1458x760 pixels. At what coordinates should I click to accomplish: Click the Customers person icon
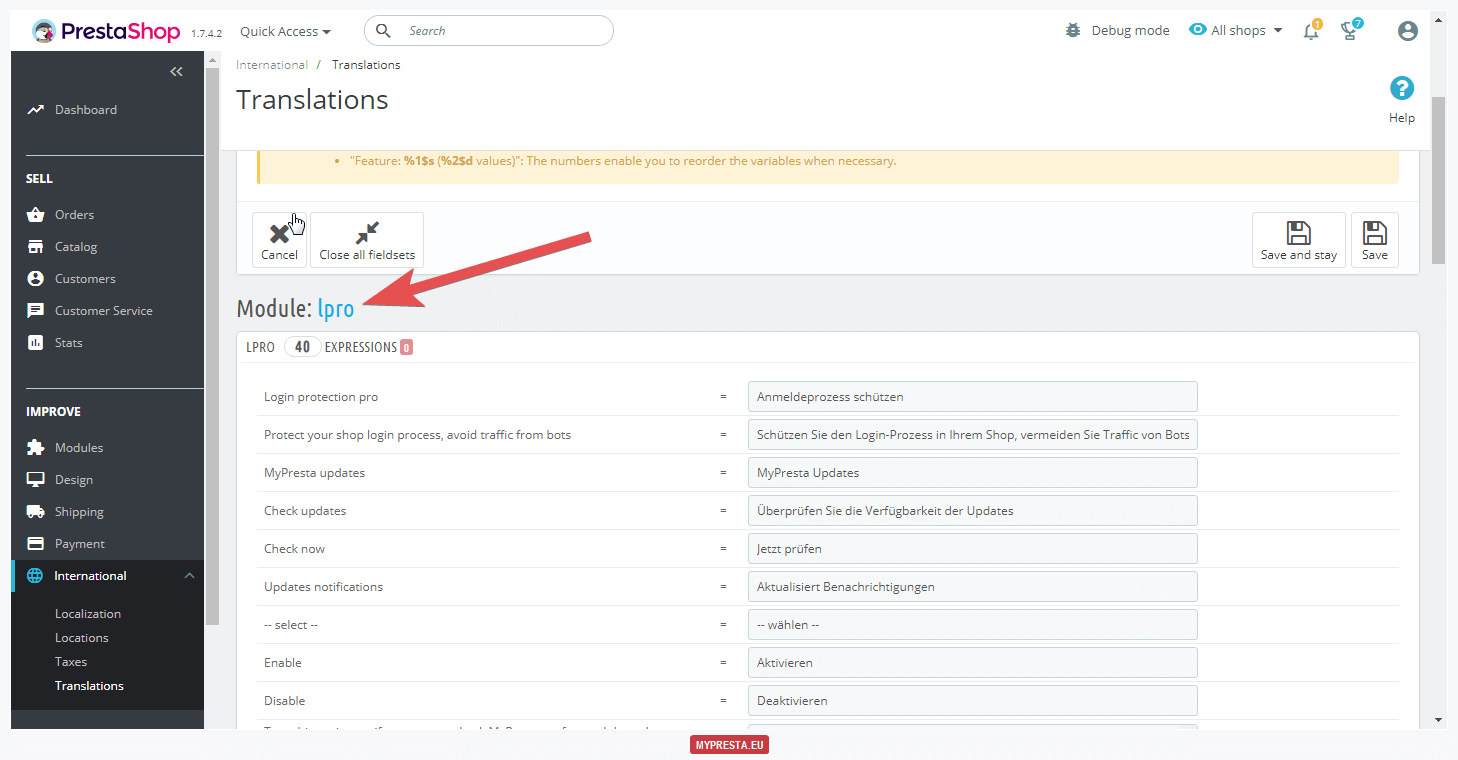(x=36, y=279)
